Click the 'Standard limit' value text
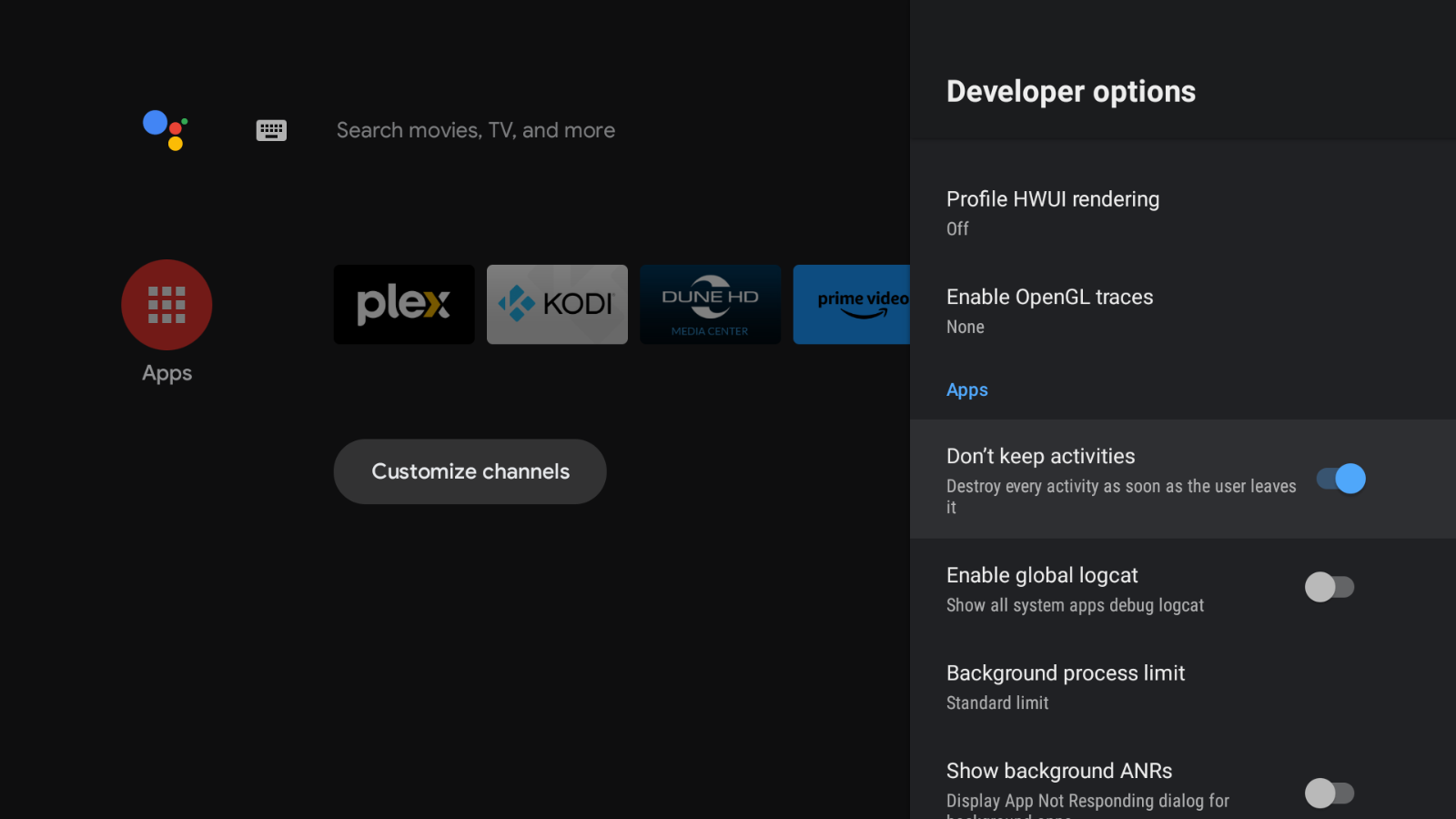Image resolution: width=1456 pixels, height=819 pixels. click(x=997, y=703)
